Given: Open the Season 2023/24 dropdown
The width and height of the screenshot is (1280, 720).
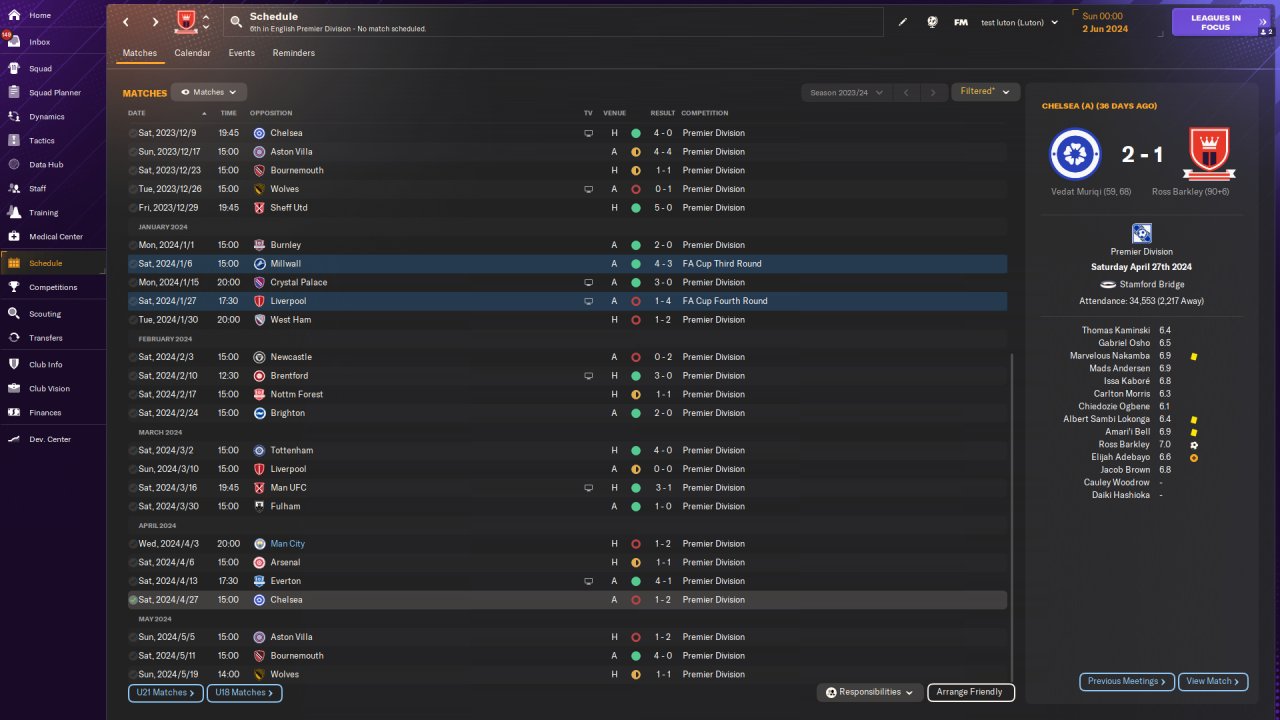Looking at the screenshot, I should (x=846, y=93).
